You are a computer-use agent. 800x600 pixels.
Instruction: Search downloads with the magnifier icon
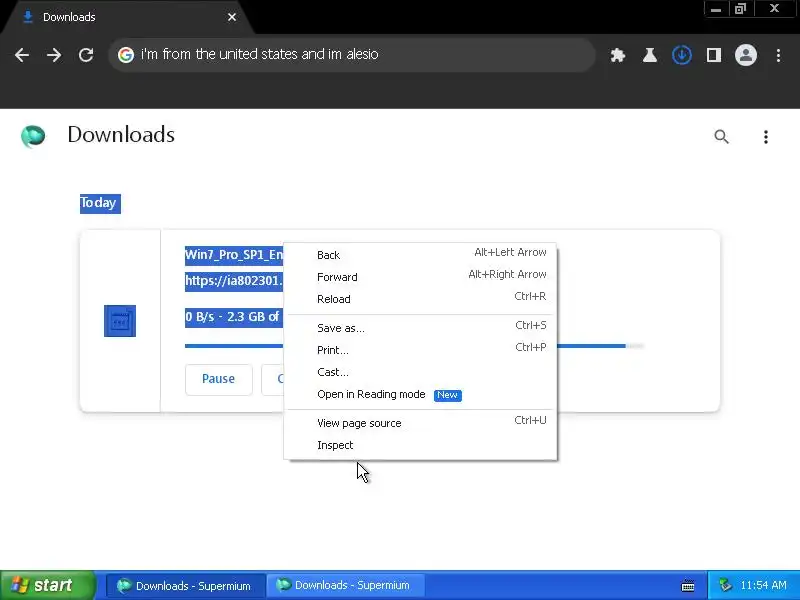click(x=721, y=136)
